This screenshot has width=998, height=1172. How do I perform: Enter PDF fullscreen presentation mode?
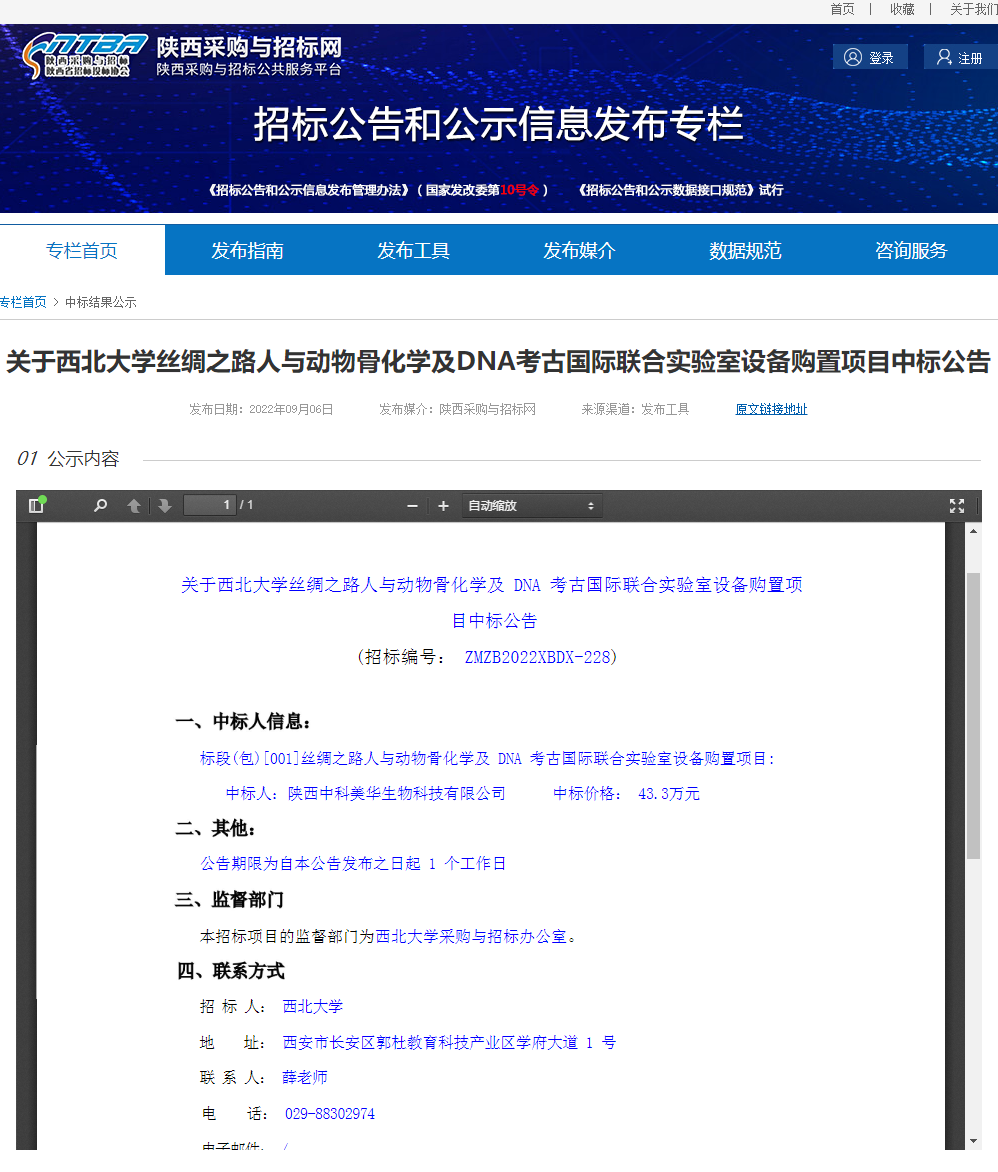click(957, 506)
